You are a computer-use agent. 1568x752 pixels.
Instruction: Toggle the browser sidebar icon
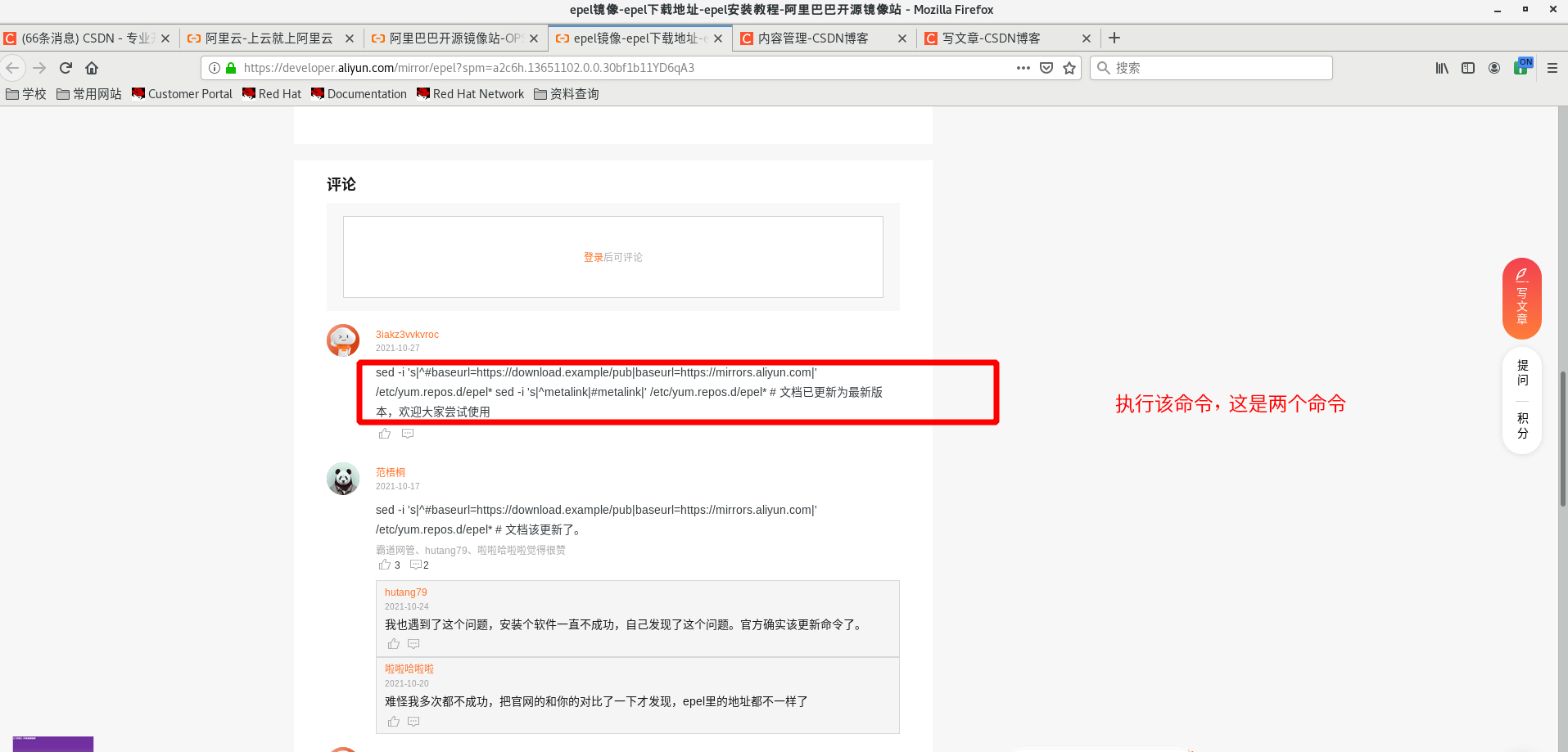(x=1467, y=68)
